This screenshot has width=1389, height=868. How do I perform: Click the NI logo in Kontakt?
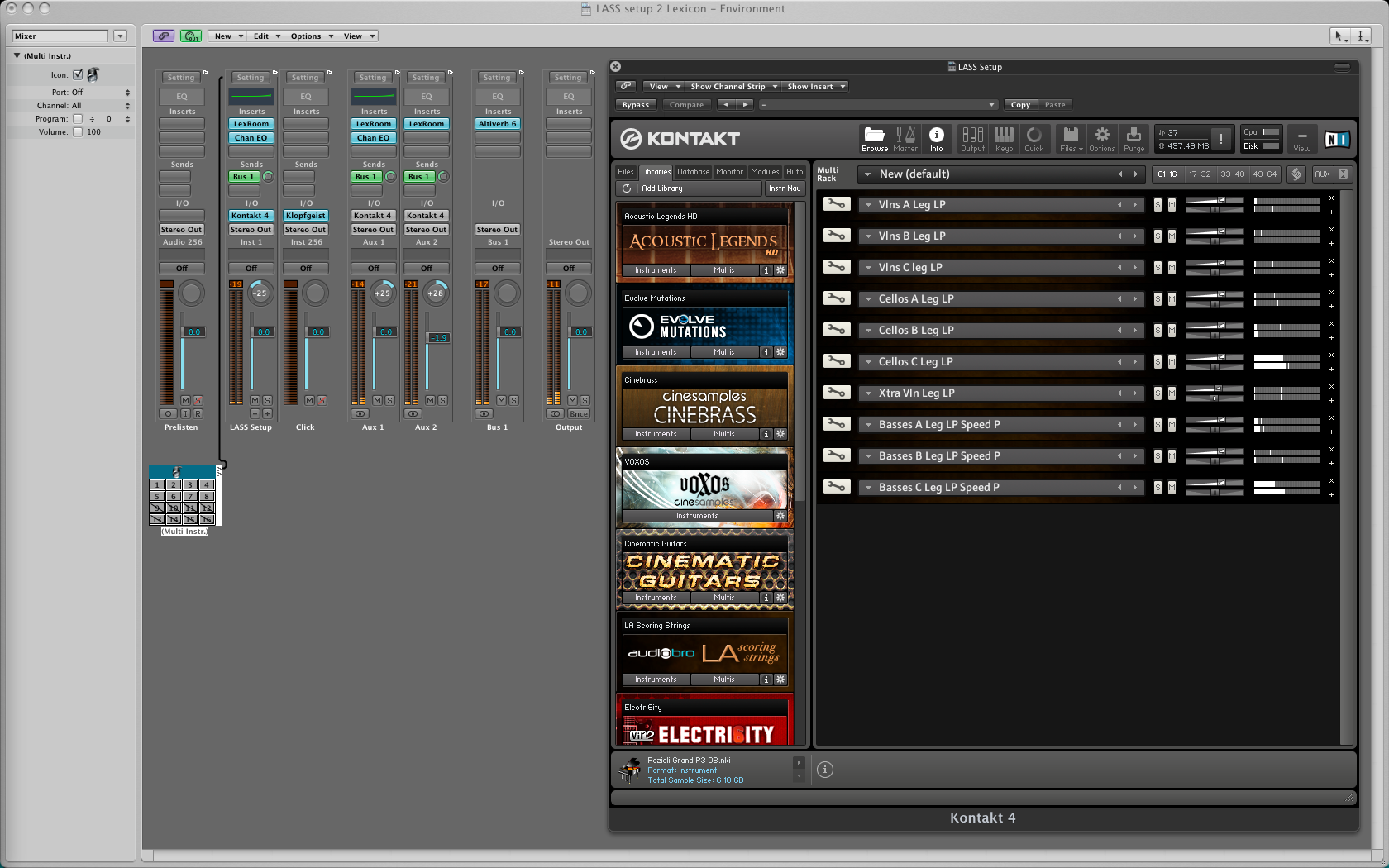1337,139
